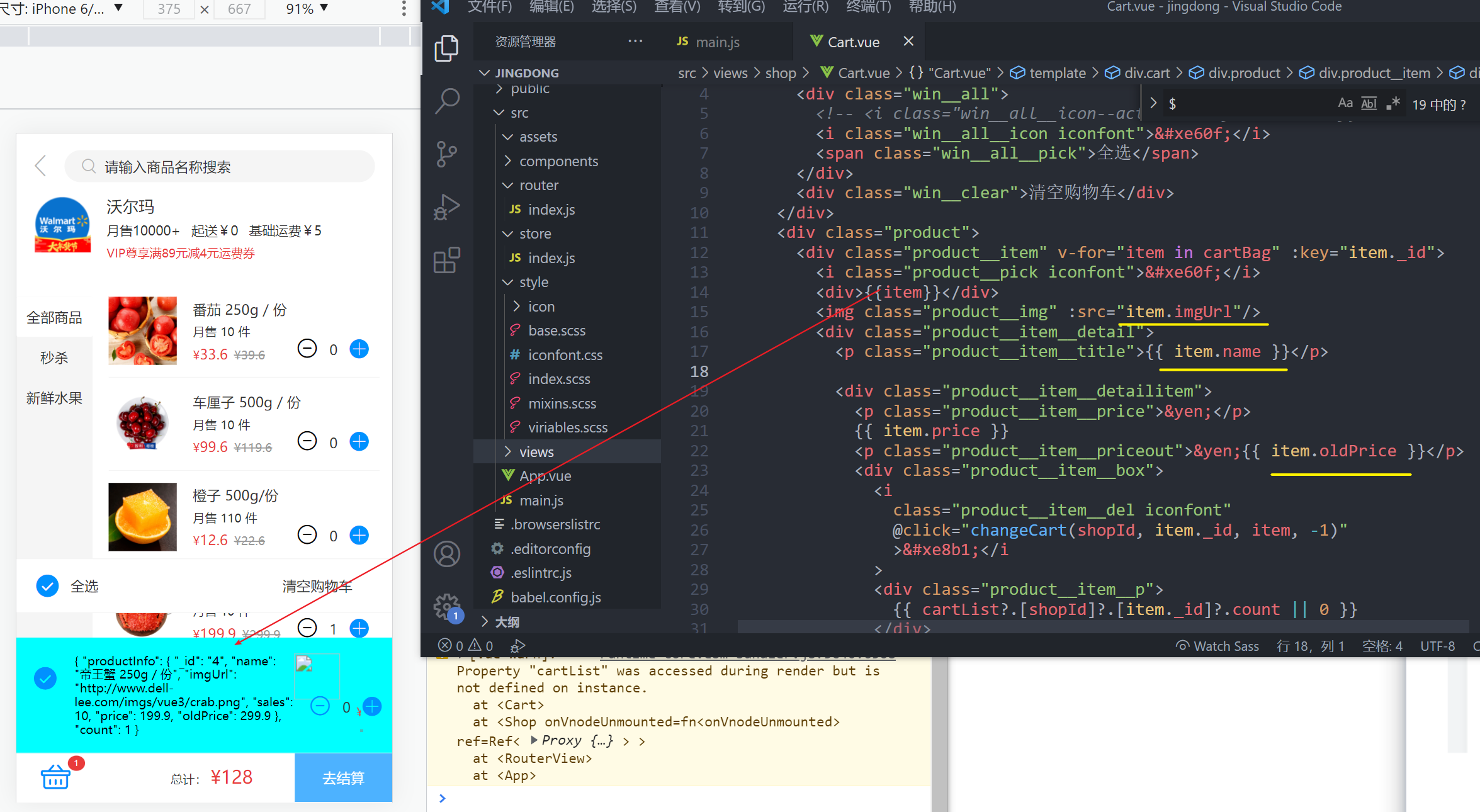Open the device size iPhone 6 dropdown

click(63, 9)
